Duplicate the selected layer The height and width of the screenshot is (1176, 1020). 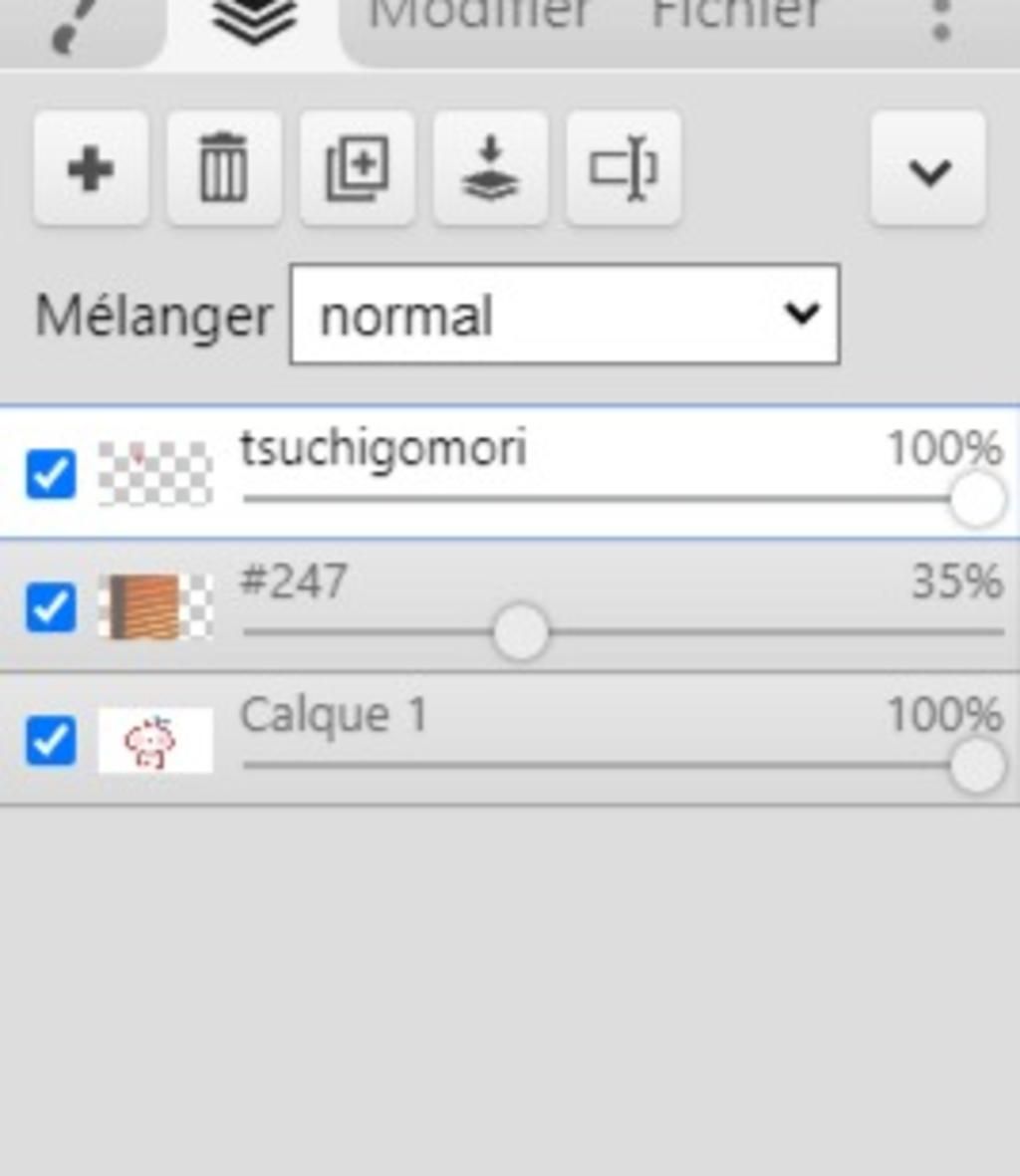click(358, 168)
